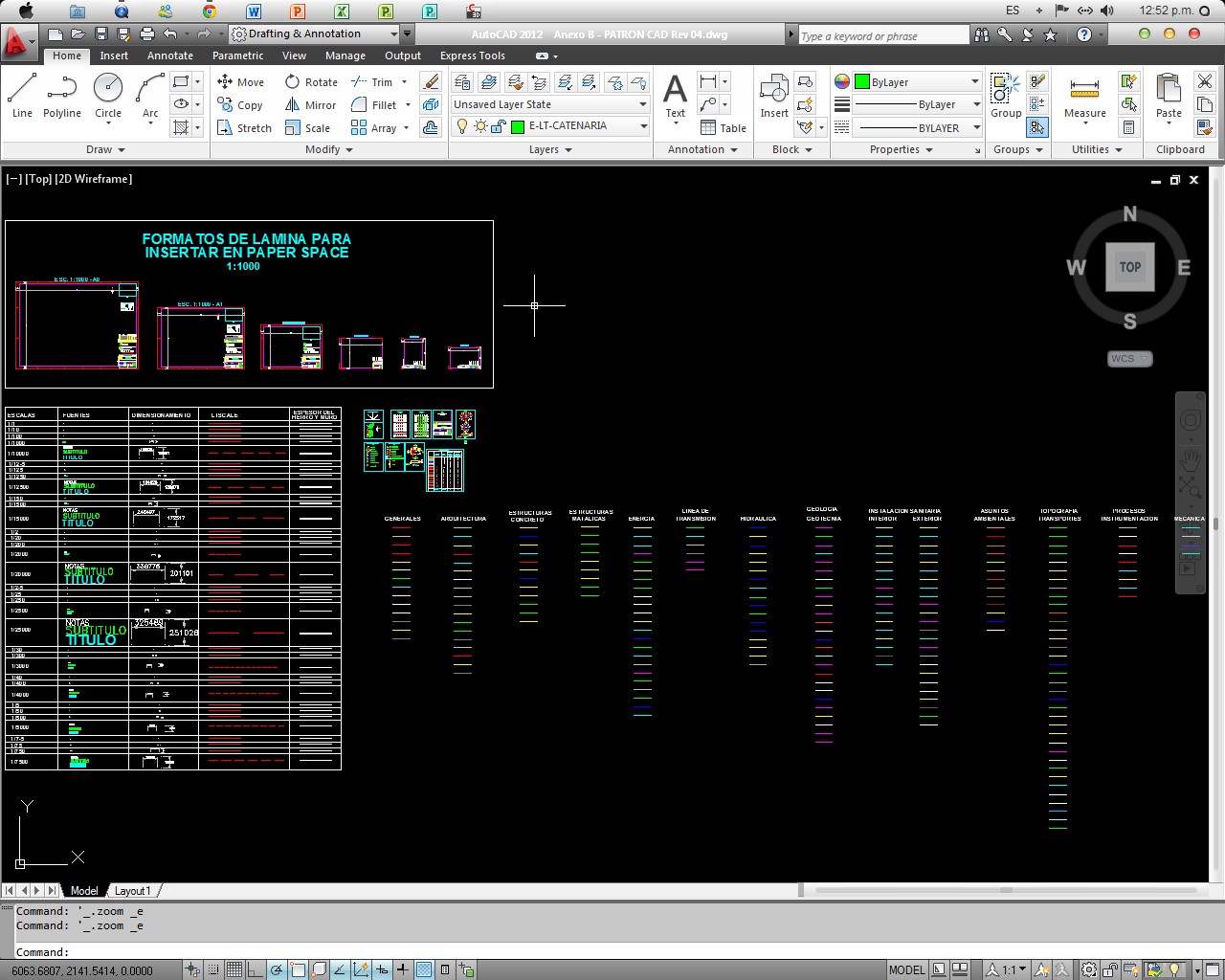Click the MODEL space button
The width and height of the screenshot is (1225, 980).
(x=906, y=969)
